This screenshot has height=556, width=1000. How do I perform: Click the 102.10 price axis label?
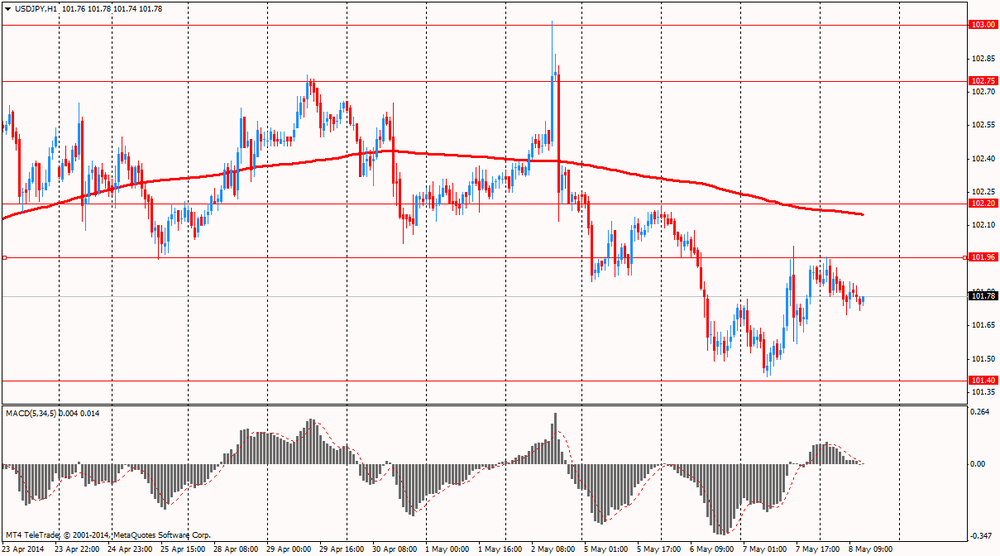pos(983,225)
